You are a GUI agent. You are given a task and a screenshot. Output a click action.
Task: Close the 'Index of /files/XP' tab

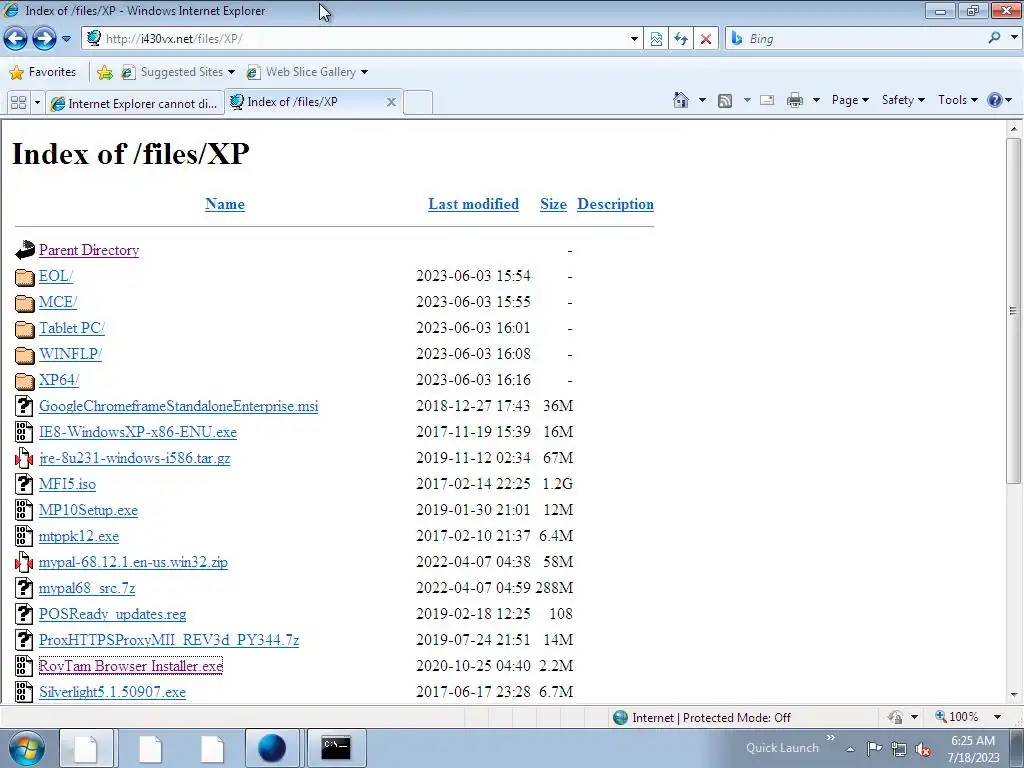[x=391, y=102]
